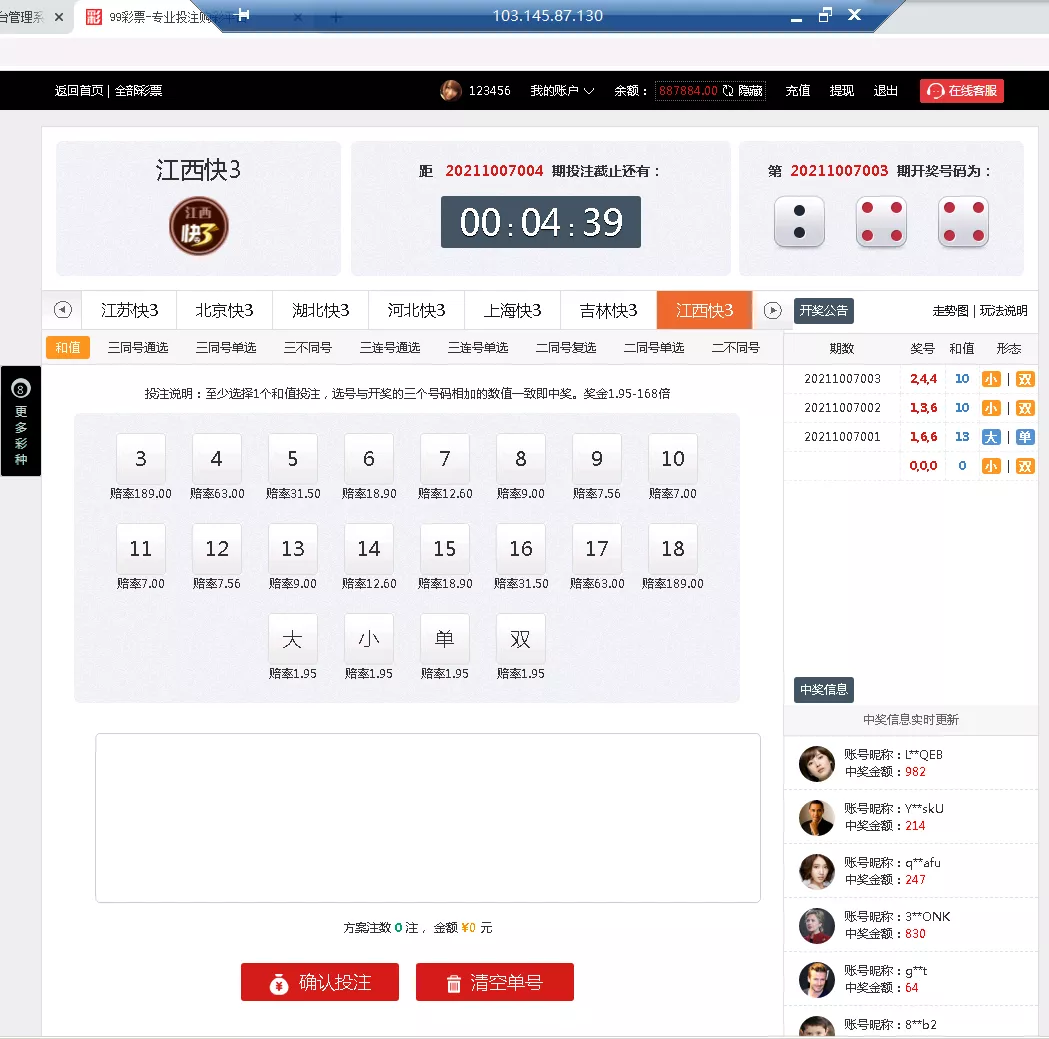Select the 单 (odd) bet option
Viewport: 1049px width, 1039px height.
444,639
